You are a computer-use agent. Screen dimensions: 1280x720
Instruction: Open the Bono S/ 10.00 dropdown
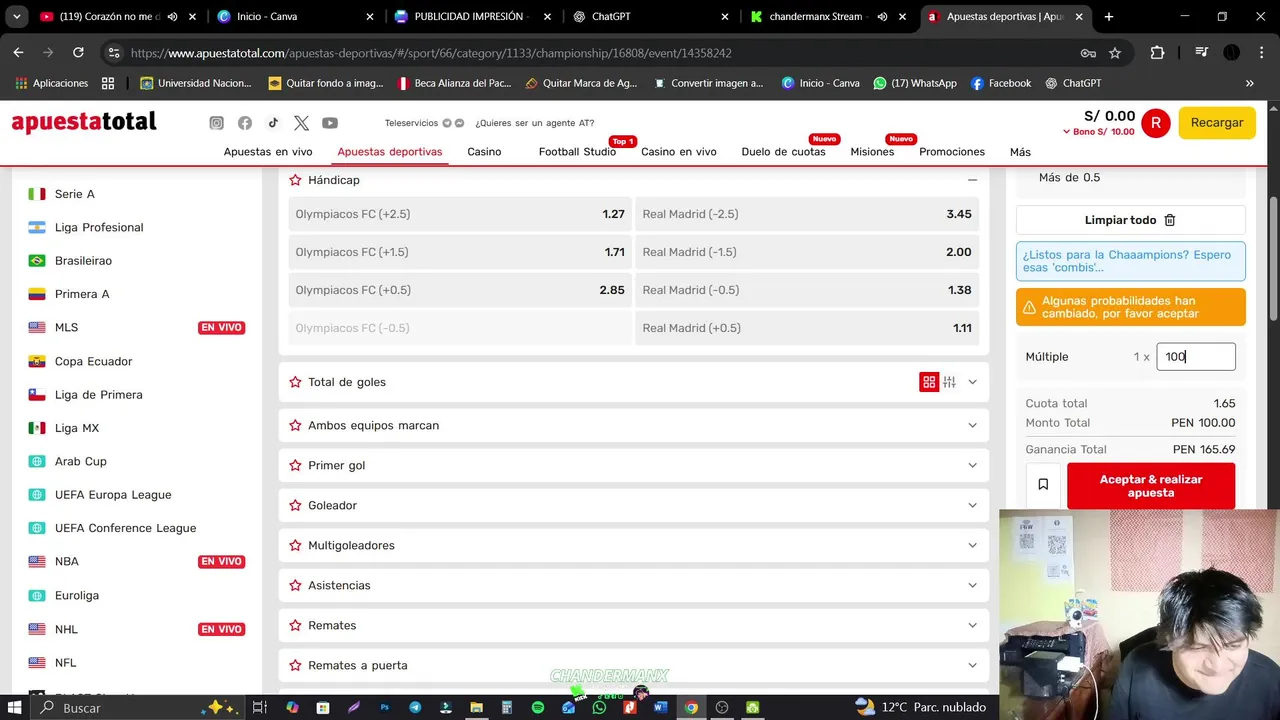point(1099,132)
